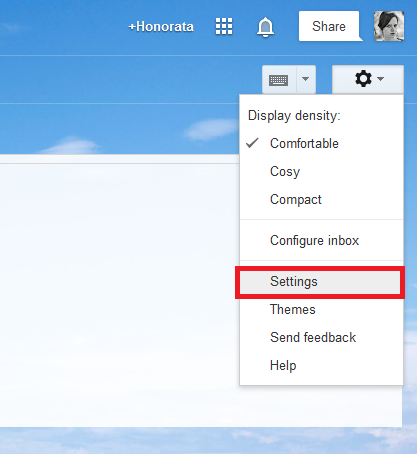Image resolution: width=417 pixels, height=454 pixels.
Task: Open the notifications bell
Action: click(x=265, y=27)
